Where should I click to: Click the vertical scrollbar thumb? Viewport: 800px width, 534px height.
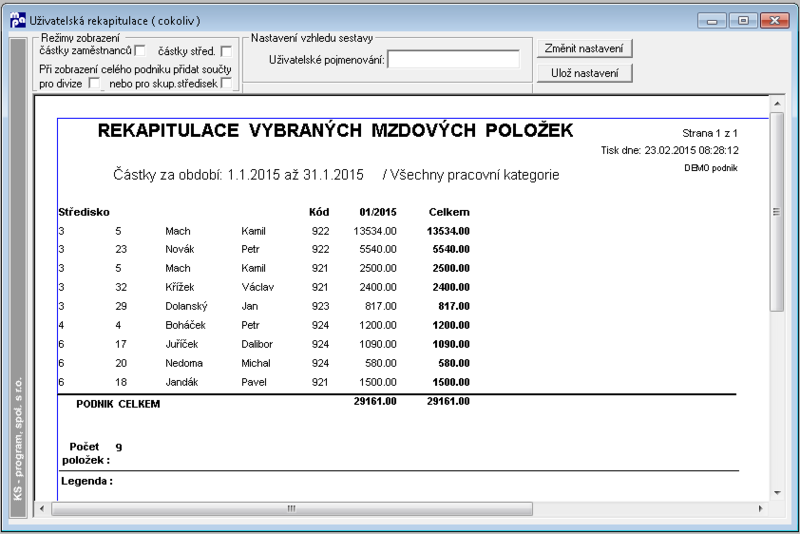pyautogui.click(x=777, y=212)
